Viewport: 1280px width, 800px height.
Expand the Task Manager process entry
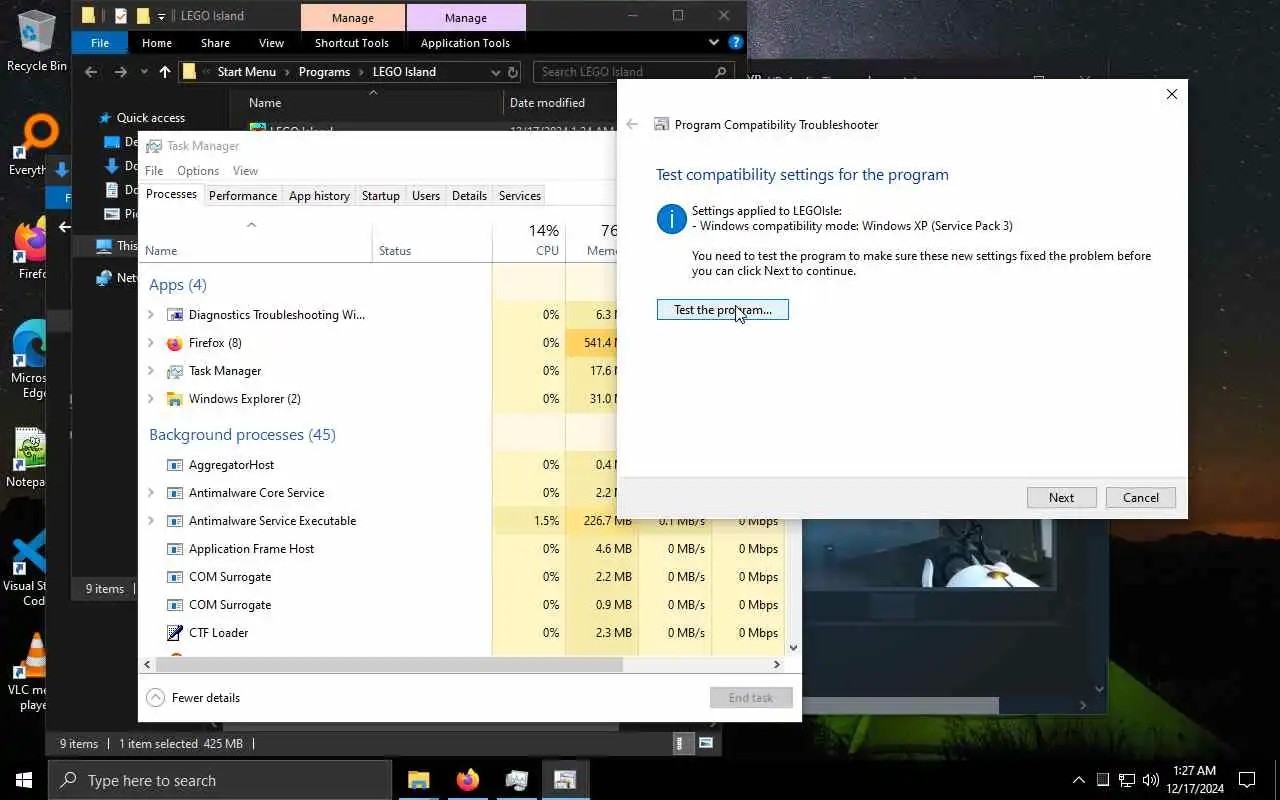point(151,371)
